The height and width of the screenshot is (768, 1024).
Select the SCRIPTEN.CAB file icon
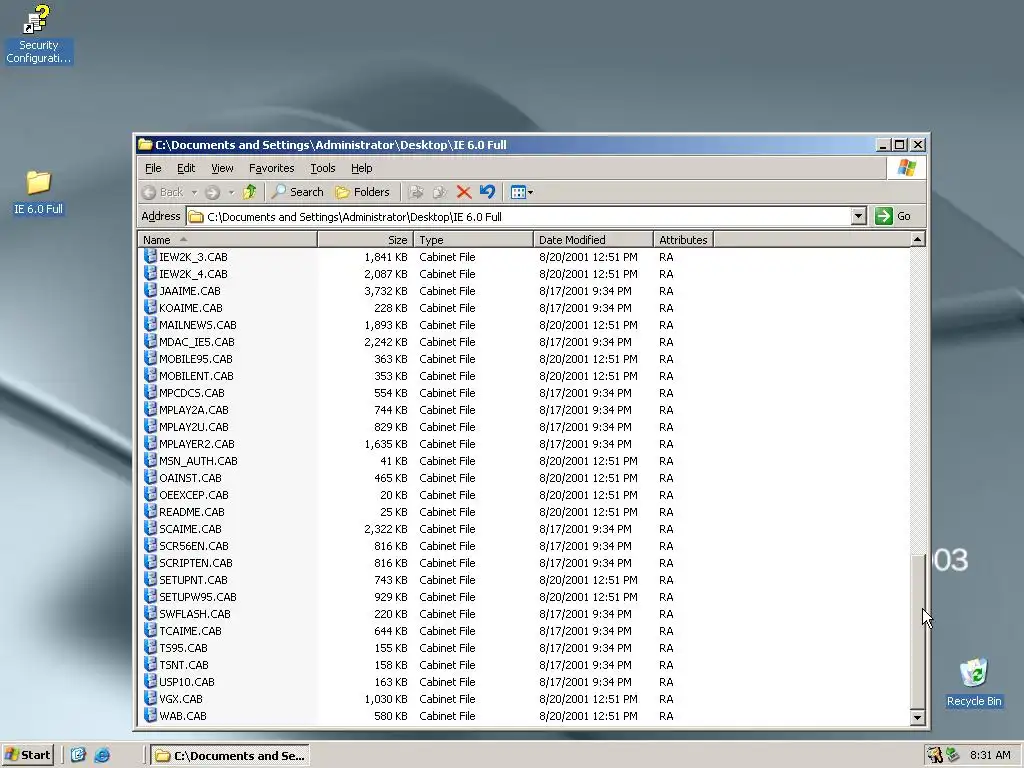coord(150,562)
